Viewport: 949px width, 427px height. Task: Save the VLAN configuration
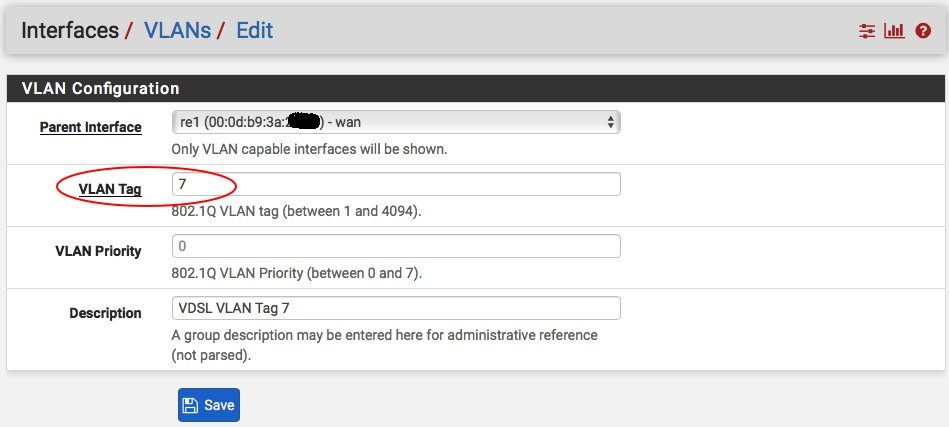[209, 405]
